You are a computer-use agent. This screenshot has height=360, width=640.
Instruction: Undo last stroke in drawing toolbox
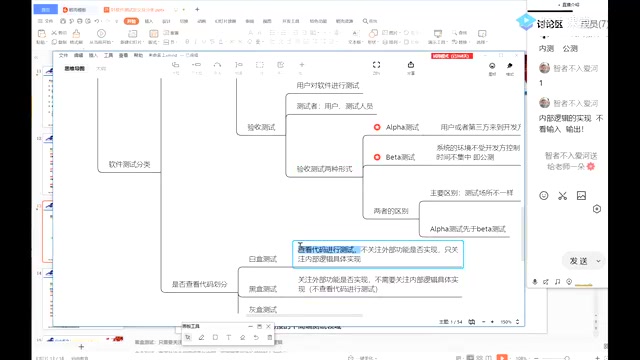pos(256,338)
